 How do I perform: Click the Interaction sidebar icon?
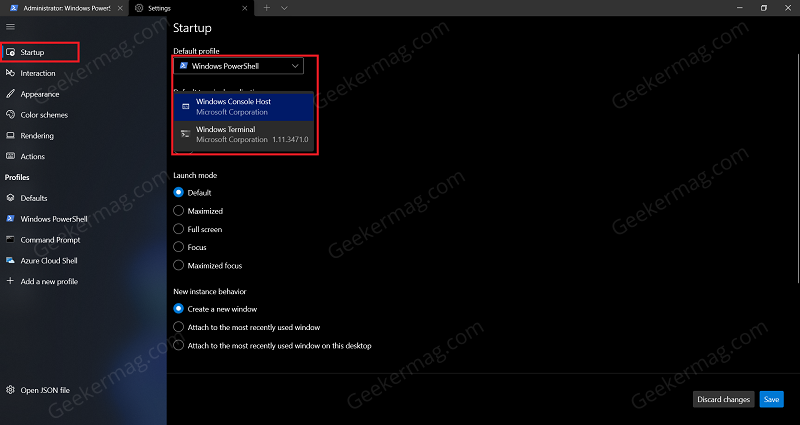pyautogui.click(x=10, y=73)
